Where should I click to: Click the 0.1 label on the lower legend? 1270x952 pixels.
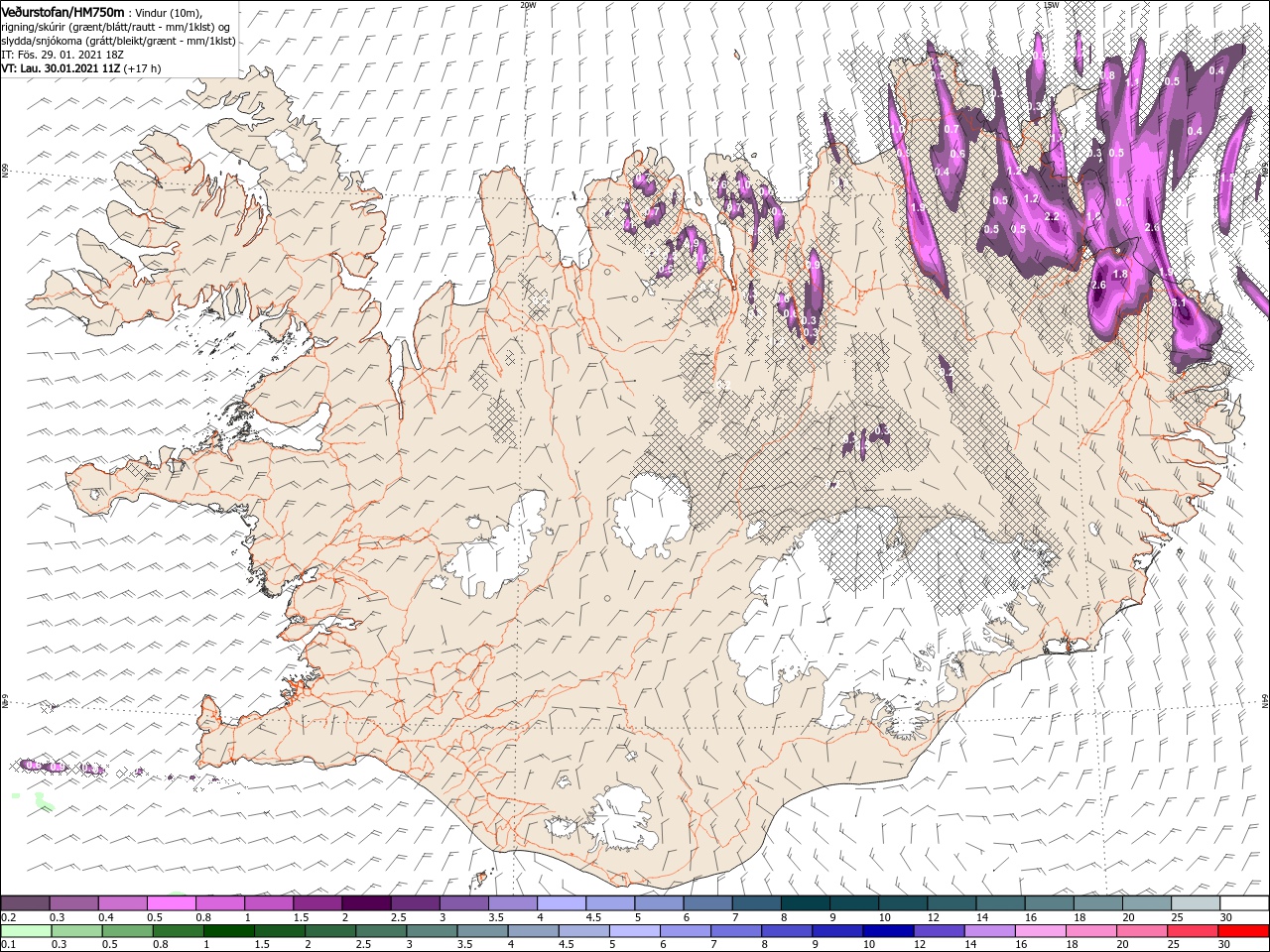pyautogui.click(x=9, y=944)
